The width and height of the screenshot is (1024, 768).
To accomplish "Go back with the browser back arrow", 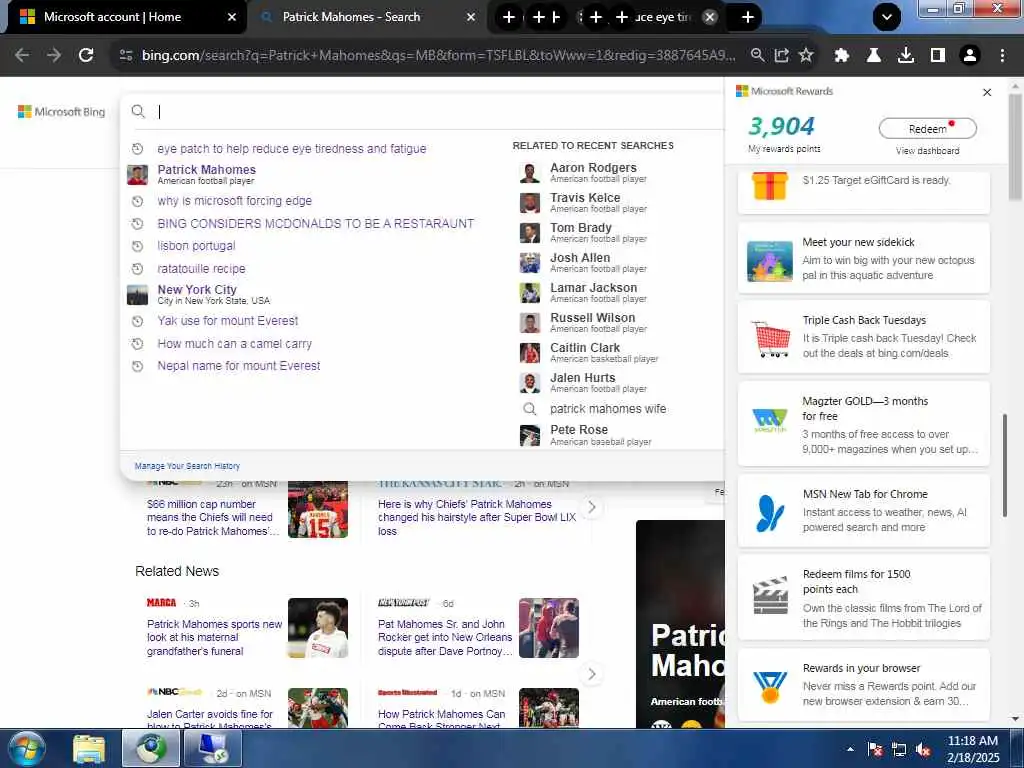I will pos(22,56).
